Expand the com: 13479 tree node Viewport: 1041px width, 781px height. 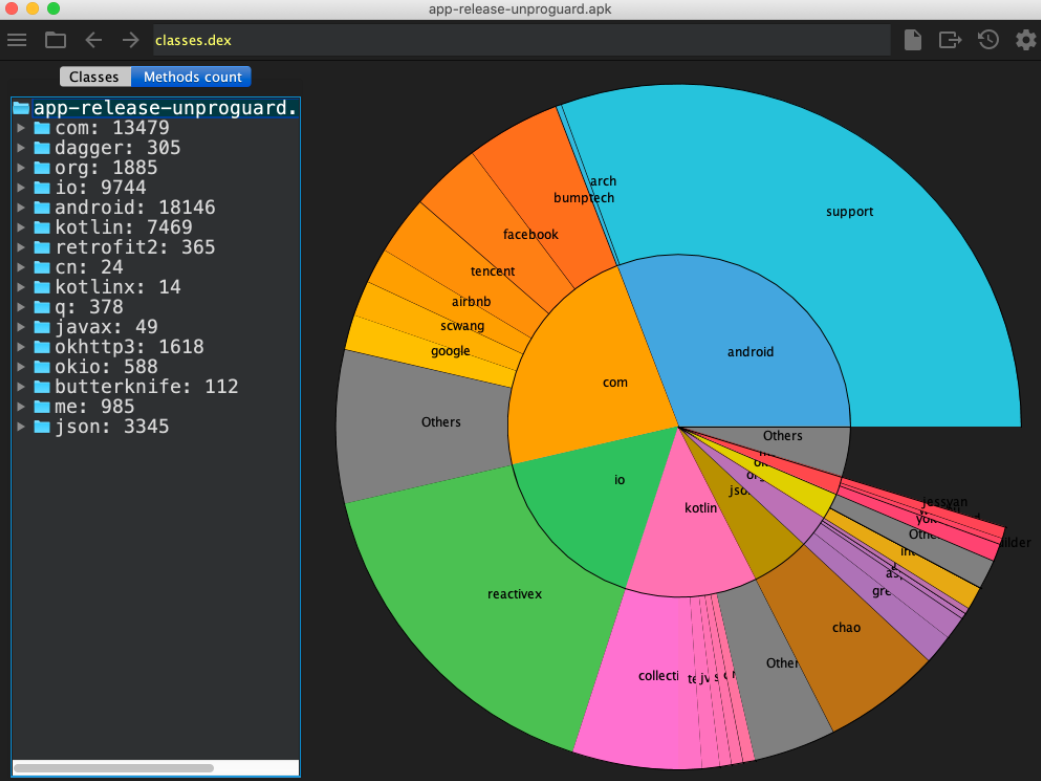(x=21, y=128)
